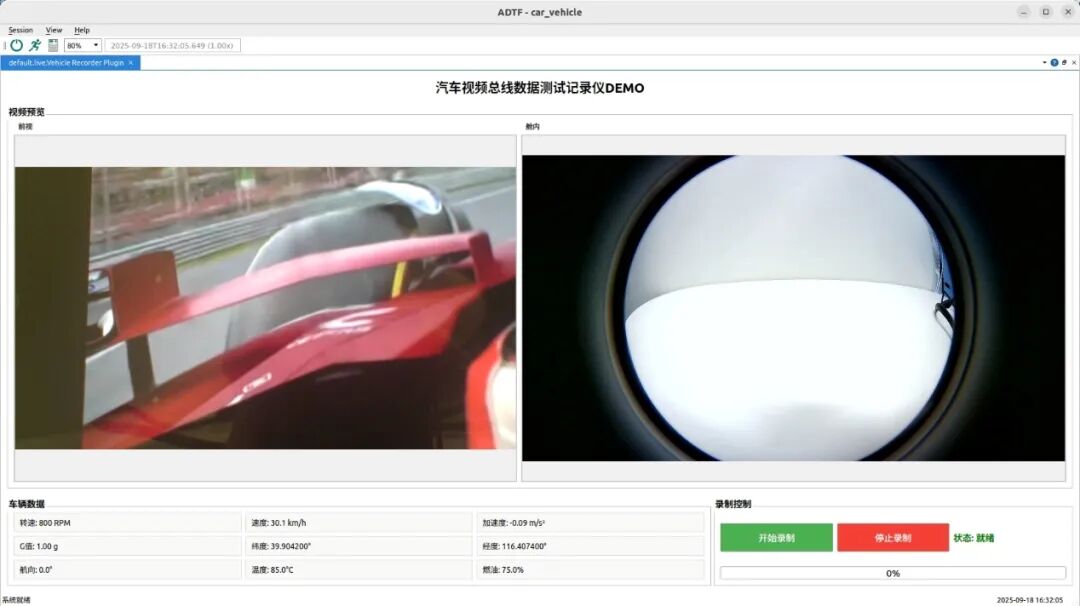Click the status bar clock 2025-09-18 16:32:05
The width and height of the screenshot is (1080, 606).
click(x=1030, y=600)
